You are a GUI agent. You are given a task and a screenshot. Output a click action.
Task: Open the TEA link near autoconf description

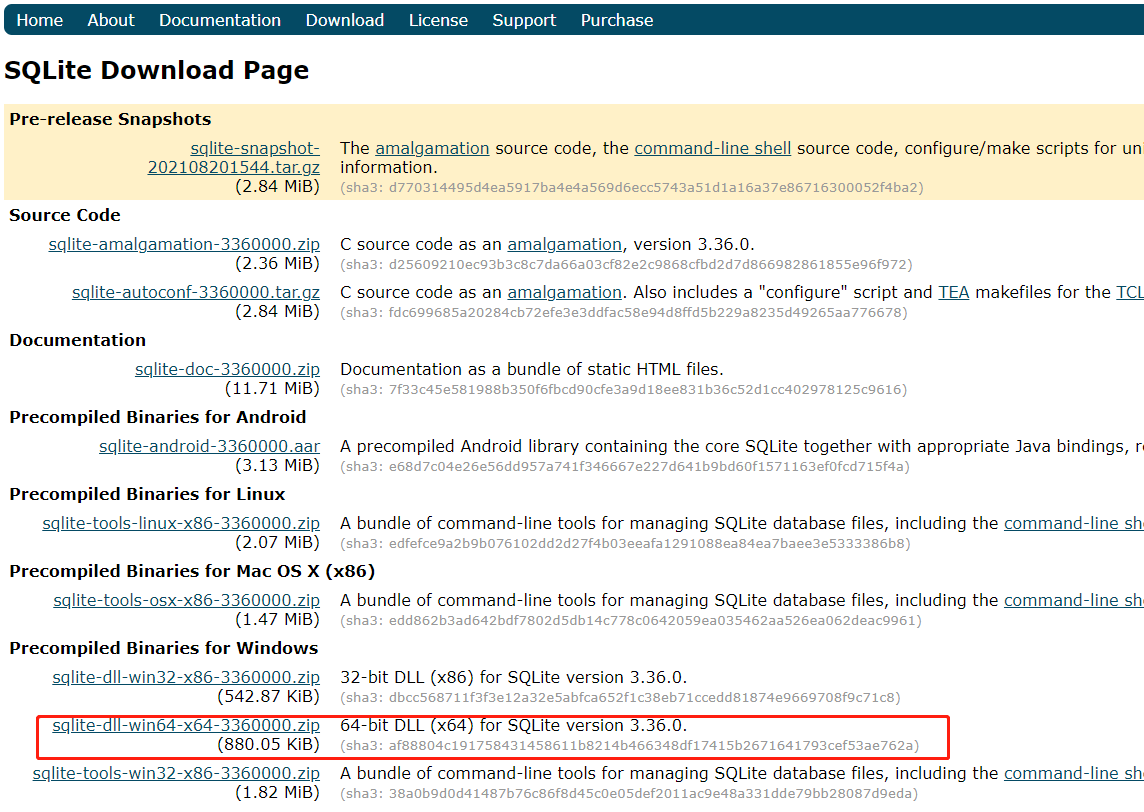coord(953,292)
